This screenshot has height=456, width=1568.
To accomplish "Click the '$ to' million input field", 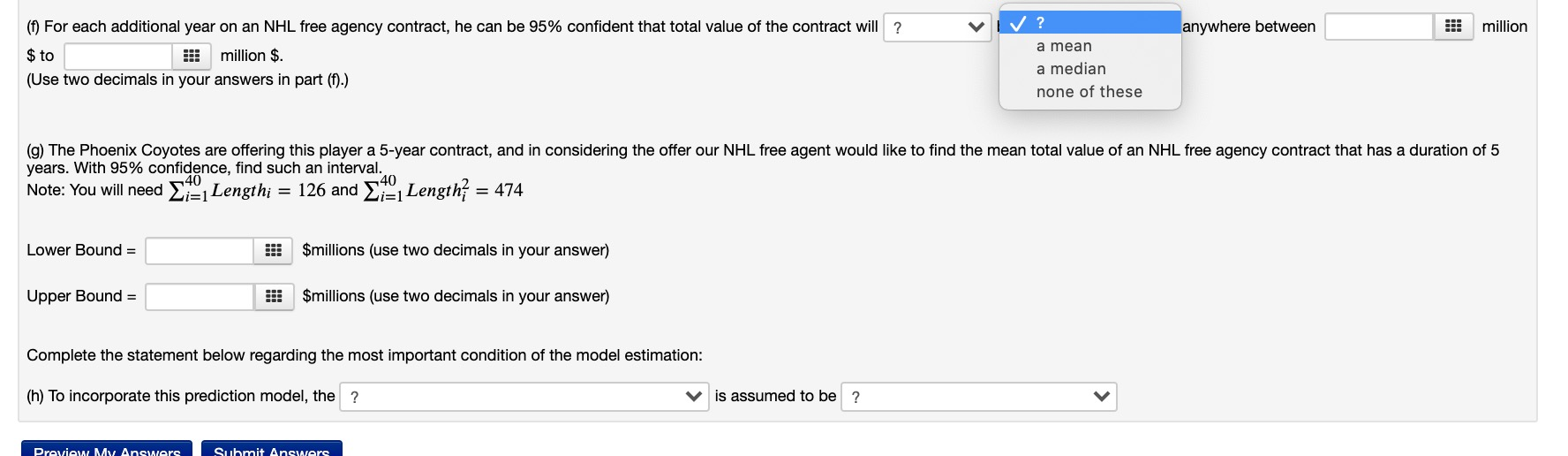I will tap(118, 57).
